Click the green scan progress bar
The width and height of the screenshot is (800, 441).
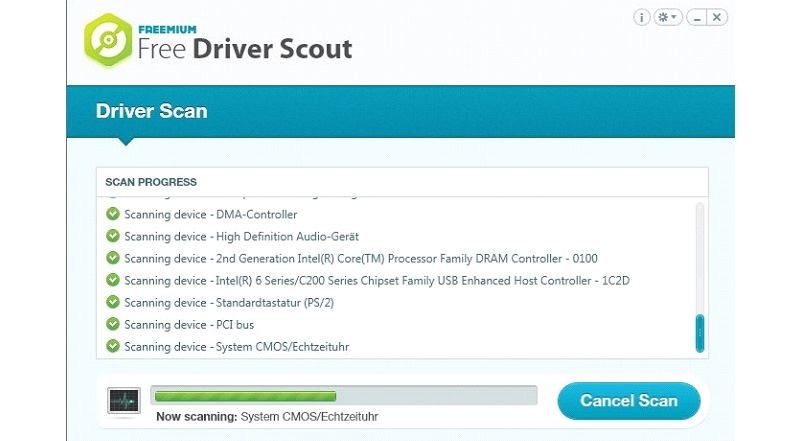245,396
